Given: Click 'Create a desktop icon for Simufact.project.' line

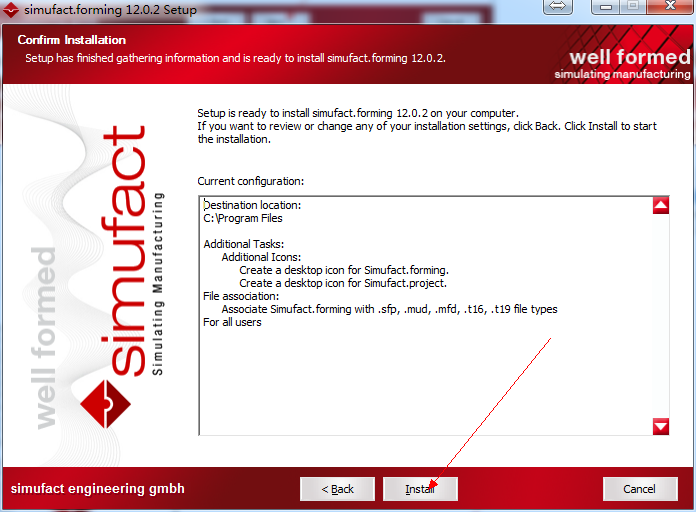Looking at the screenshot, I should pos(343,283).
